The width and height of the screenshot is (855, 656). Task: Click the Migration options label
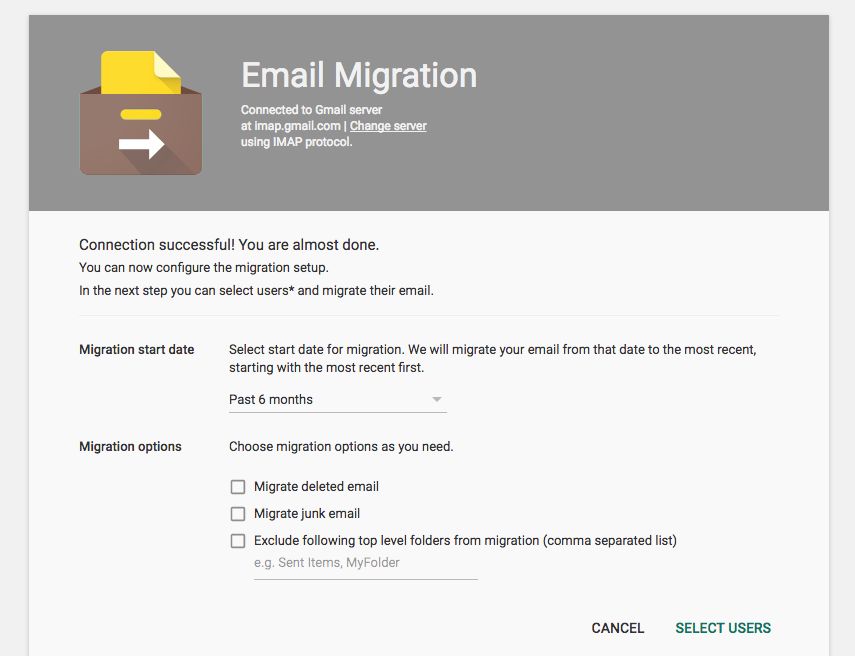(x=130, y=447)
